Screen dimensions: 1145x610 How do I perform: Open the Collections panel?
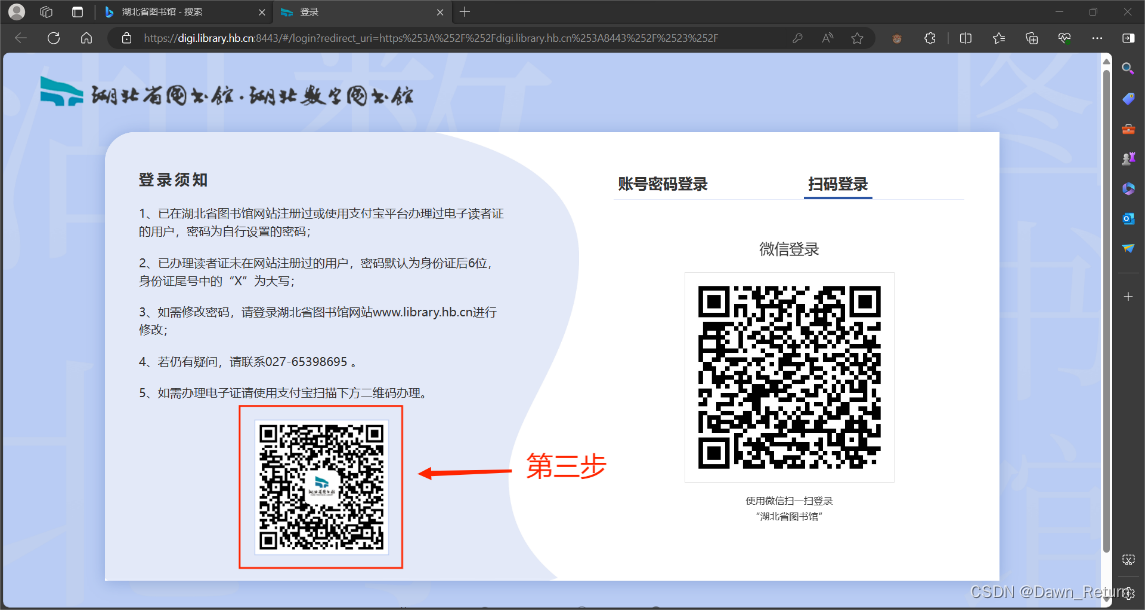click(1032, 38)
